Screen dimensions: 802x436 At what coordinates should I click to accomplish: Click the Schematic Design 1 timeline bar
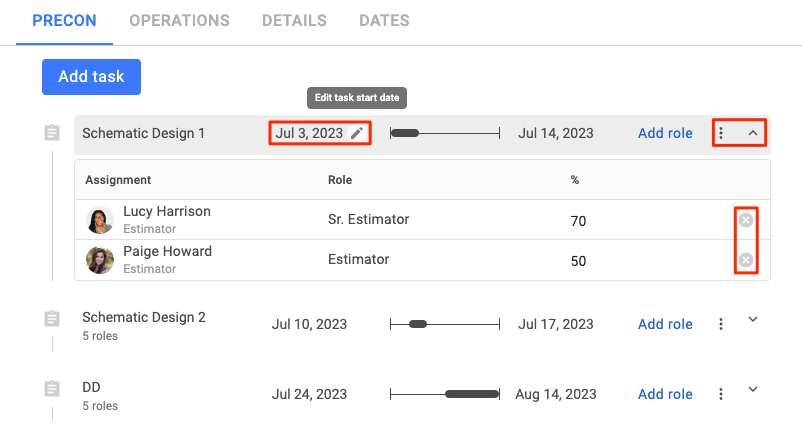(445, 134)
